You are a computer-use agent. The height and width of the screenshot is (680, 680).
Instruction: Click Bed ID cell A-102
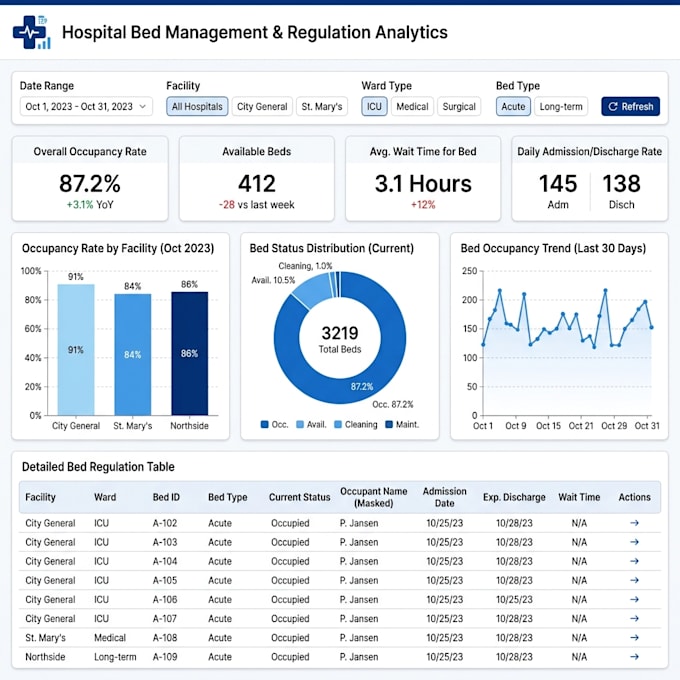(x=165, y=523)
